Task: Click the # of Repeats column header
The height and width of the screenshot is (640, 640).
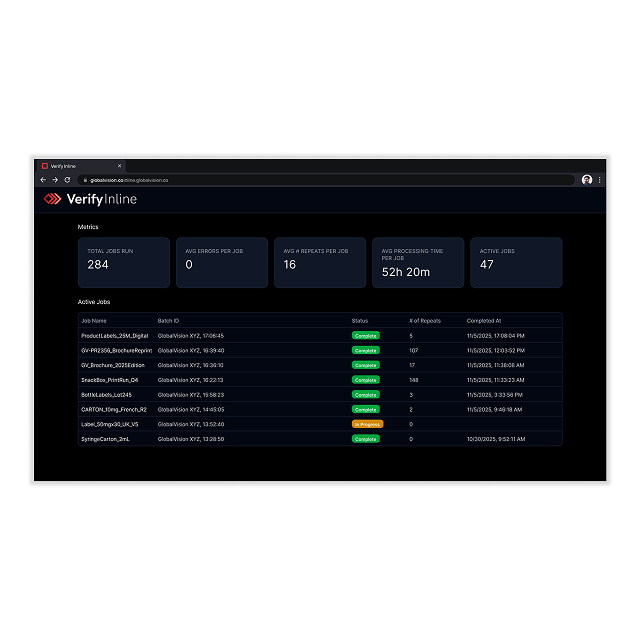Action: click(x=425, y=321)
